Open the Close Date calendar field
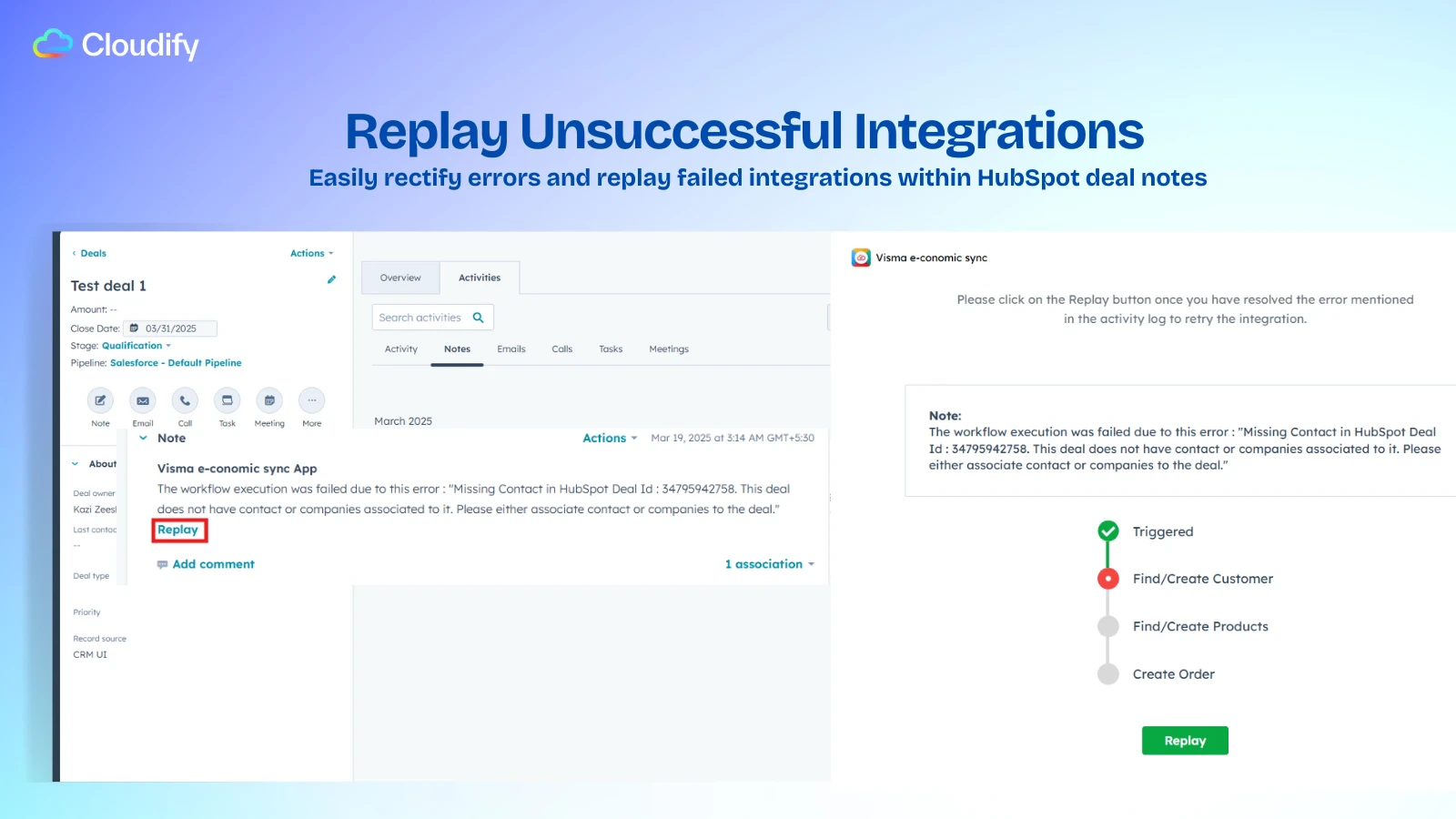This screenshot has width=1456, height=819. click(x=170, y=329)
